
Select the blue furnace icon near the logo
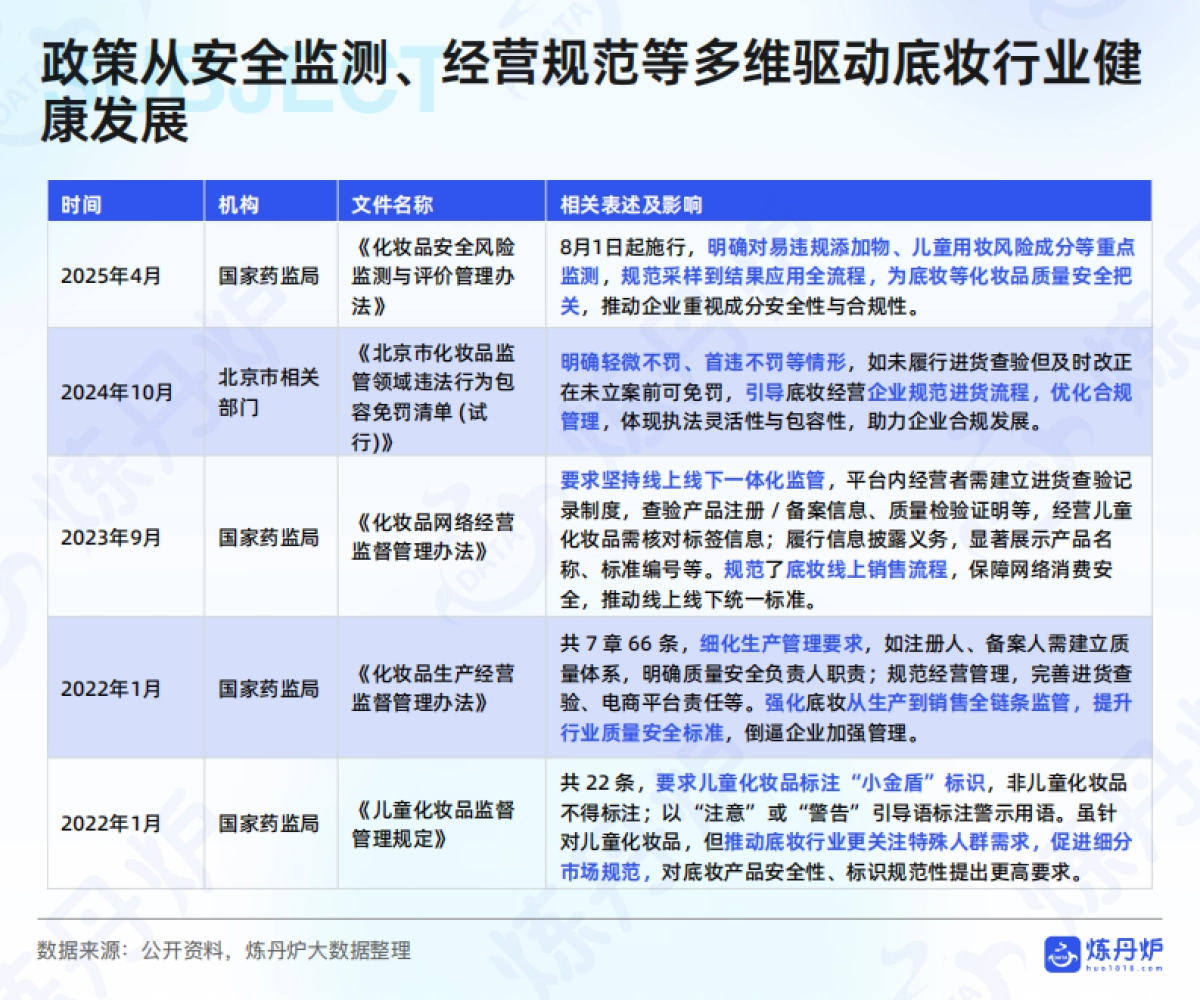point(1064,955)
